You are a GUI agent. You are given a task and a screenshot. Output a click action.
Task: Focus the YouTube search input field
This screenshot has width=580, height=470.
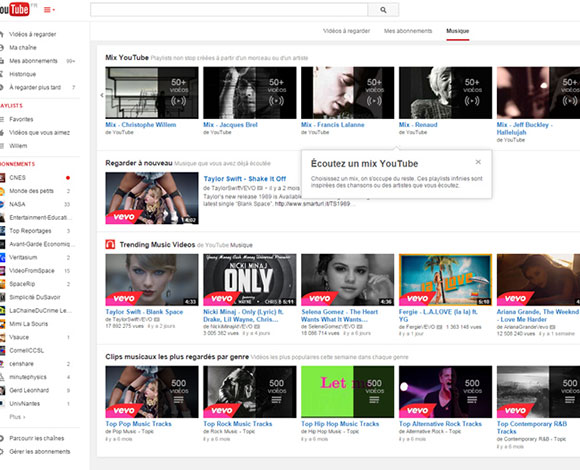229,10
